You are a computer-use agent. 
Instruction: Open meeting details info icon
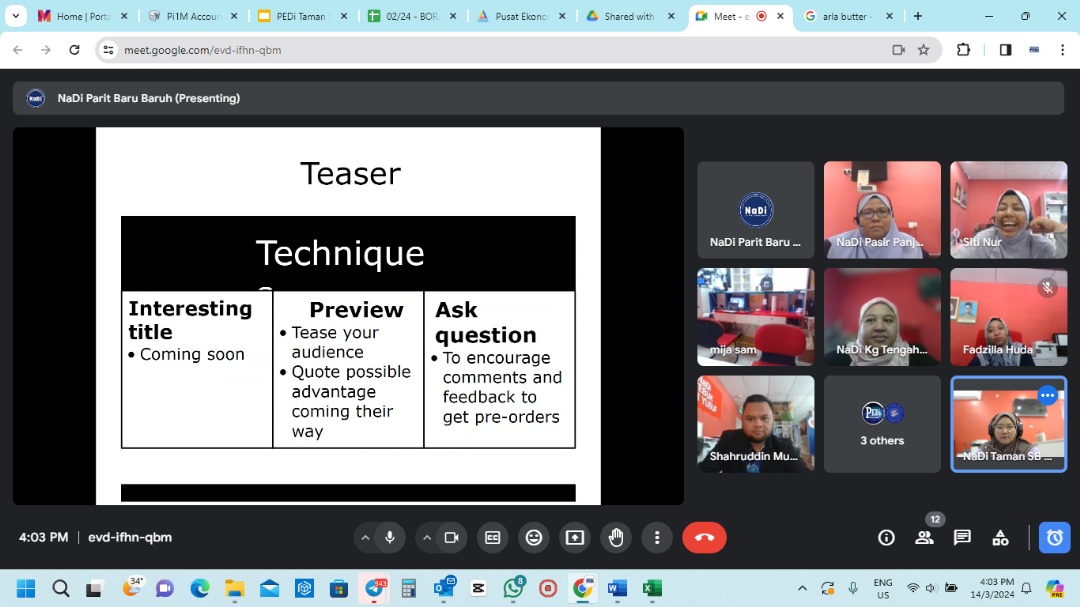pos(886,538)
